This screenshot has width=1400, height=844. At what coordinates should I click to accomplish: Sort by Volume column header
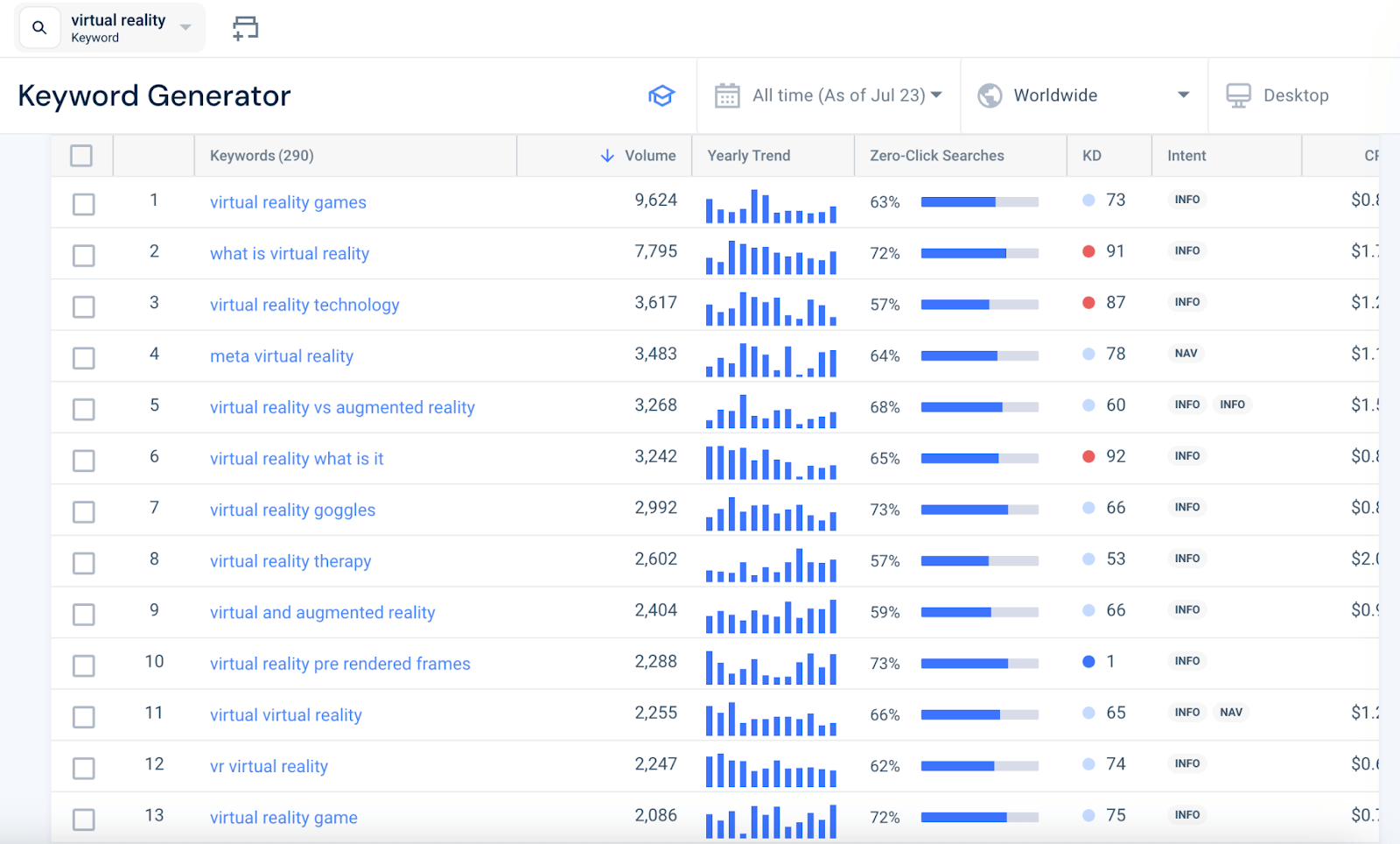coord(650,156)
